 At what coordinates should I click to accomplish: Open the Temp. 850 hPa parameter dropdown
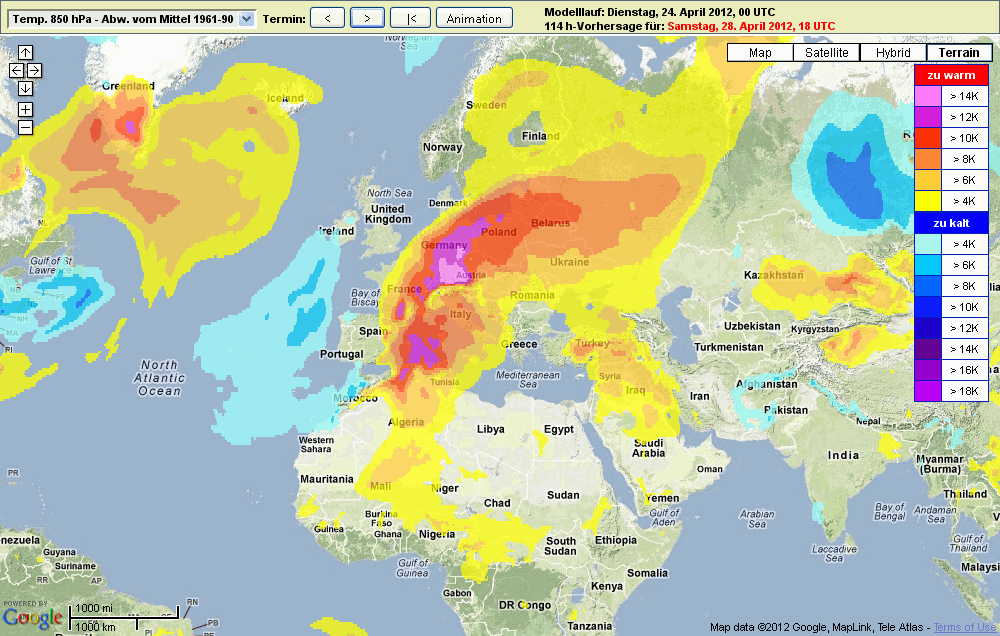(x=132, y=19)
